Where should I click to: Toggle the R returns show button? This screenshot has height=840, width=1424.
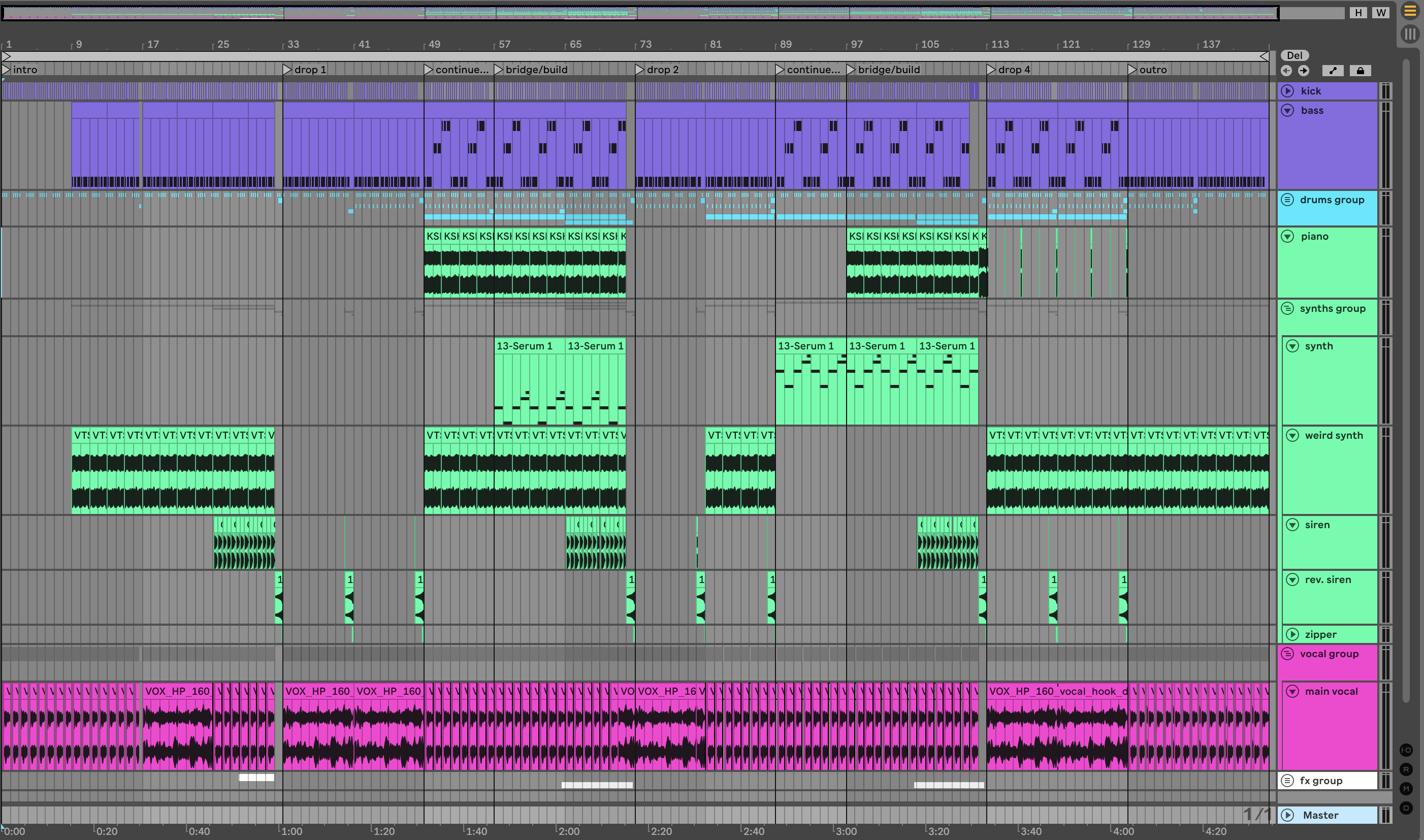[1406, 770]
